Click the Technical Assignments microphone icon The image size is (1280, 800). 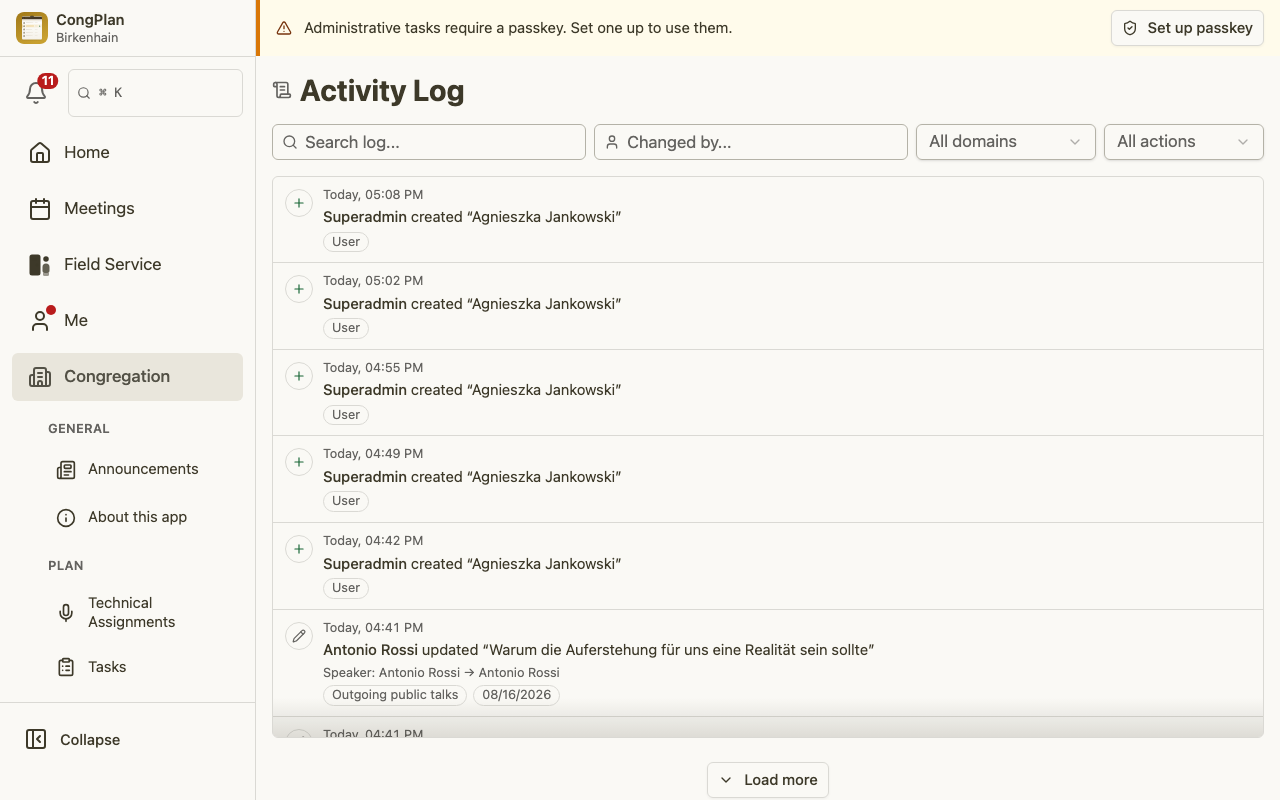(66, 612)
